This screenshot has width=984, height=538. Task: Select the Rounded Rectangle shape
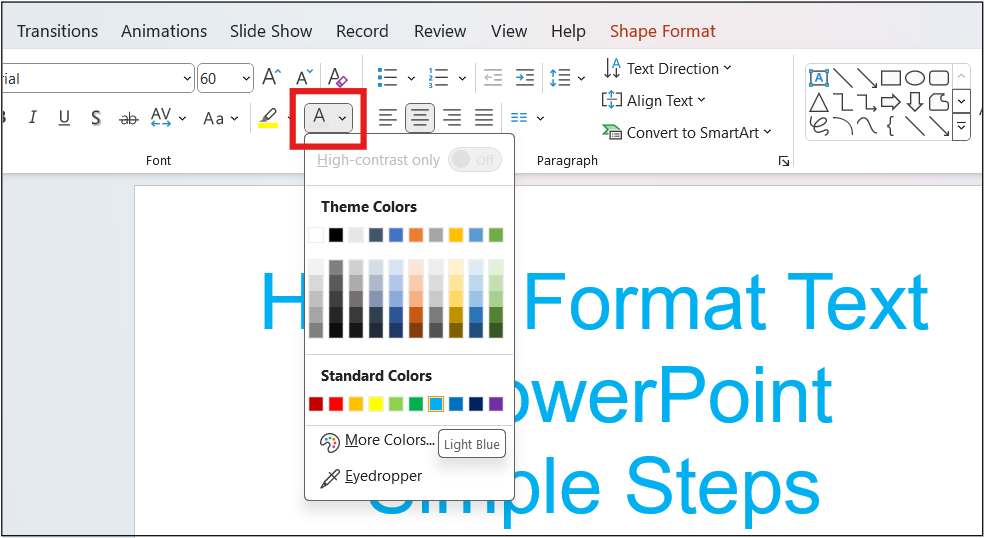coord(939,78)
